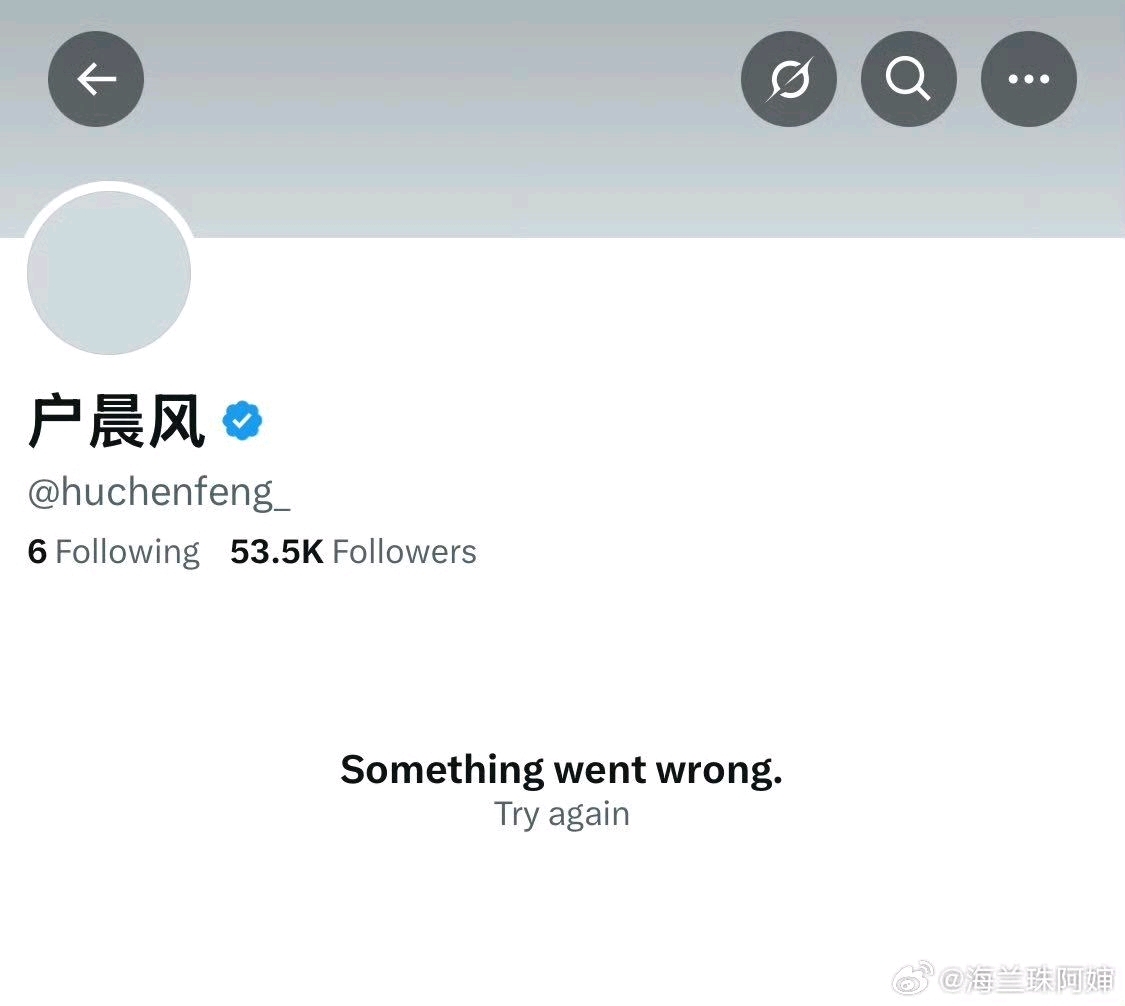Click Try again to reload
Viewport: 1125px width, 1006px height.
point(562,814)
